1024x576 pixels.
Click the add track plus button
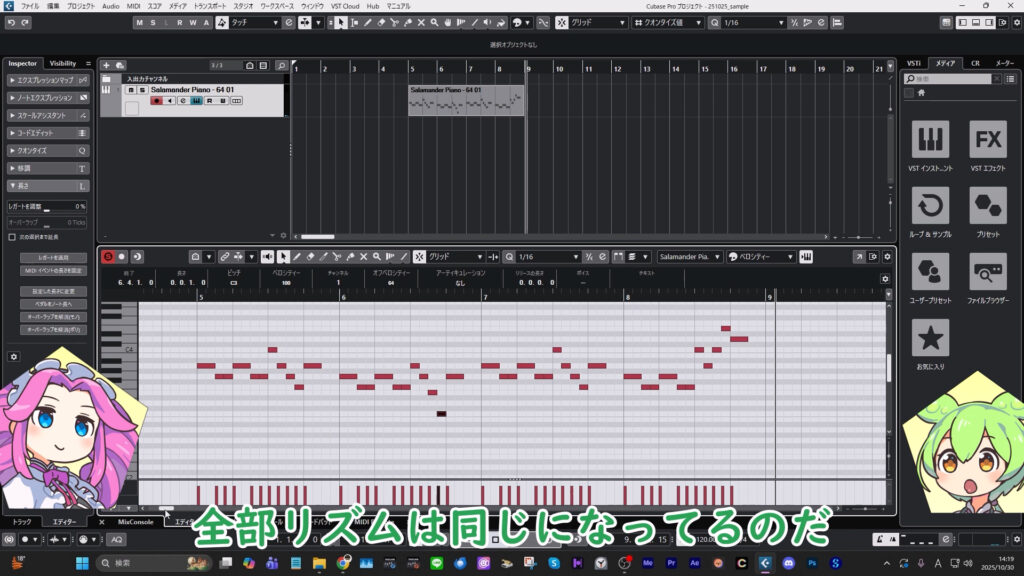[107, 65]
